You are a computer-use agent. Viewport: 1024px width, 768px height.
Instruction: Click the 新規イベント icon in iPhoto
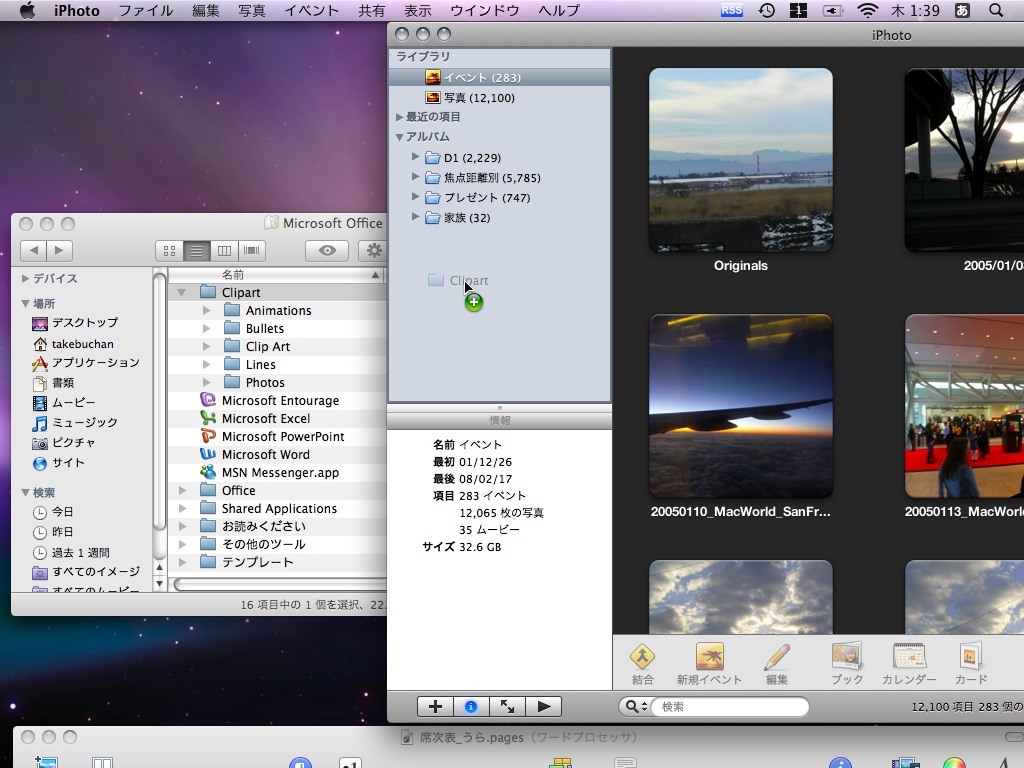pyautogui.click(x=709, y=657)
